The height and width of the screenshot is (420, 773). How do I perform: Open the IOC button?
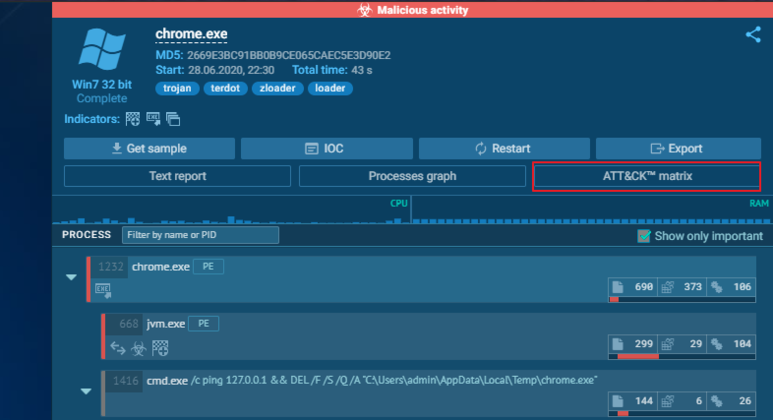click(327, 148)
